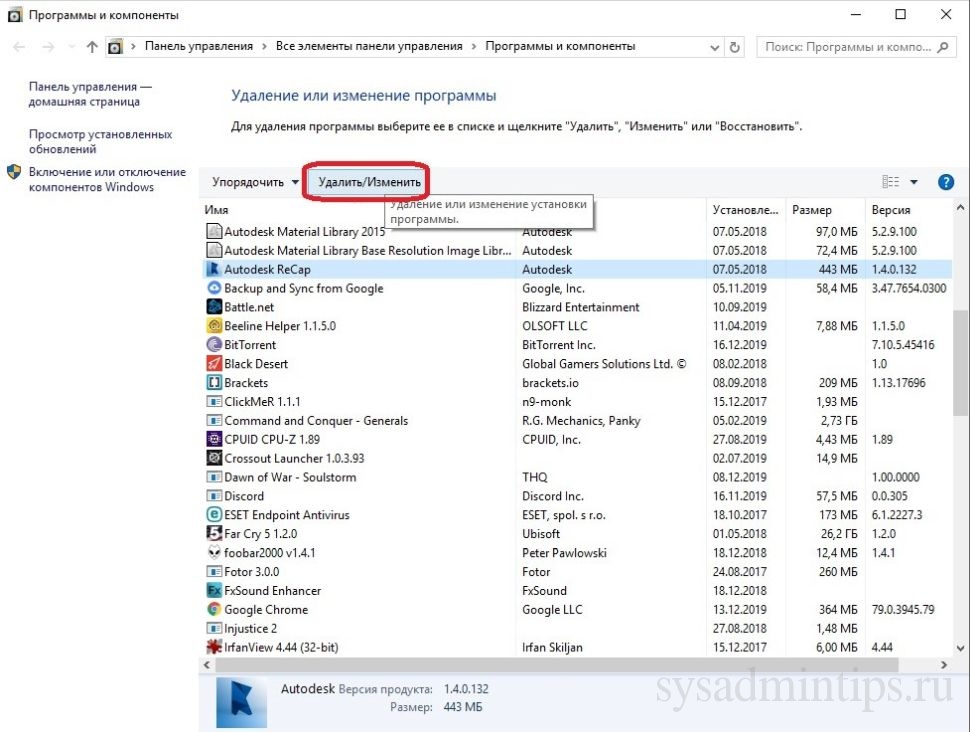Open Просмотр установленных обновлений link
970x732 pixels.
click(x=100, y=141)
